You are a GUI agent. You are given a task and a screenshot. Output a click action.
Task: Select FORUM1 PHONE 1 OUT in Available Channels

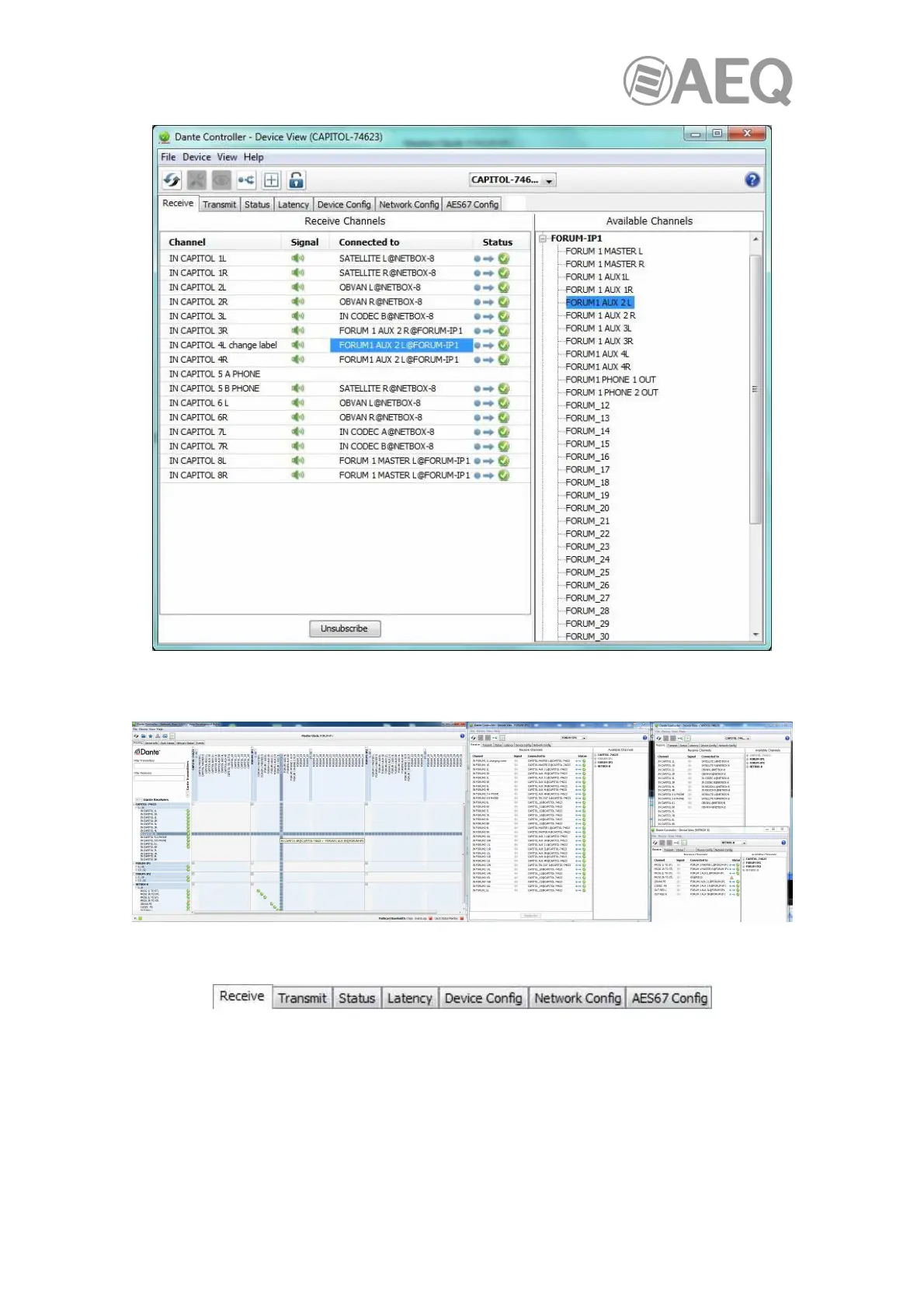pyautogui.click(x=610, y=380)
